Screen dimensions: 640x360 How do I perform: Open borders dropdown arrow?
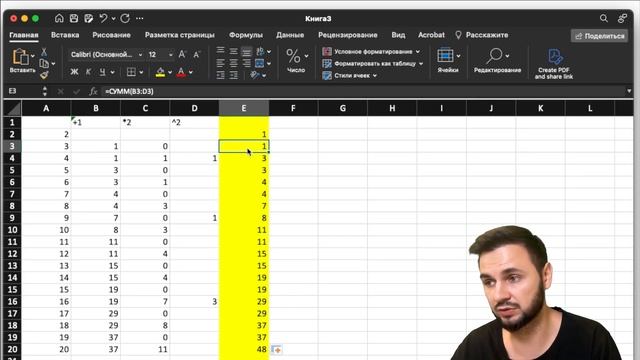[141, 73]
